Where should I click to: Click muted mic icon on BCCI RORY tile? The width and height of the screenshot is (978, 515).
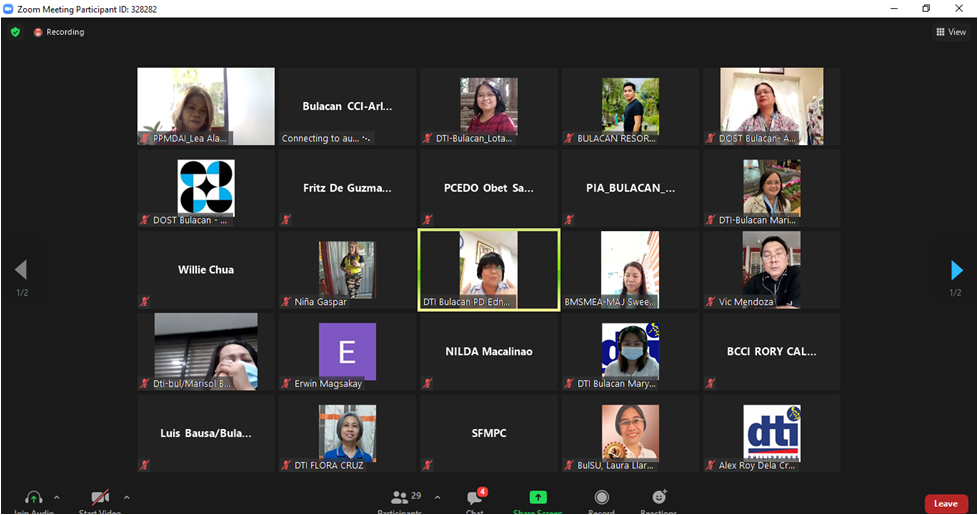click(x=711, y=383)
